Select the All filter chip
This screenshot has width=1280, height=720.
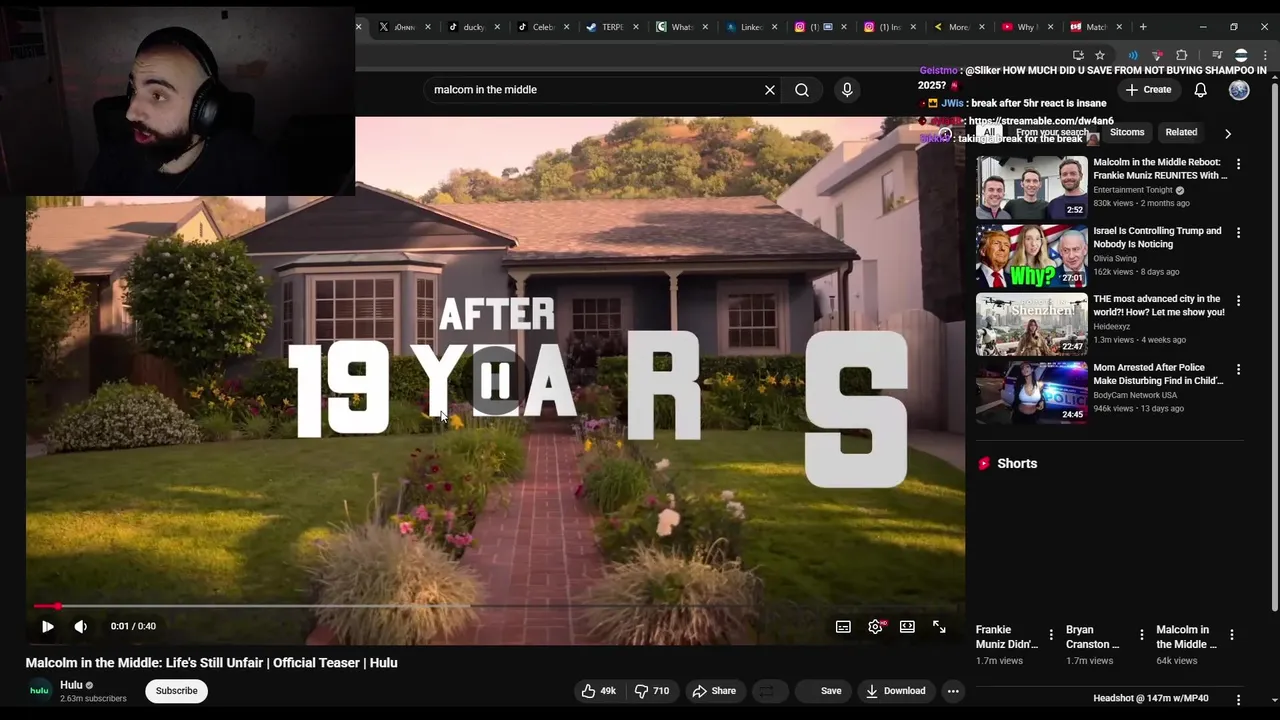[989, 132]
